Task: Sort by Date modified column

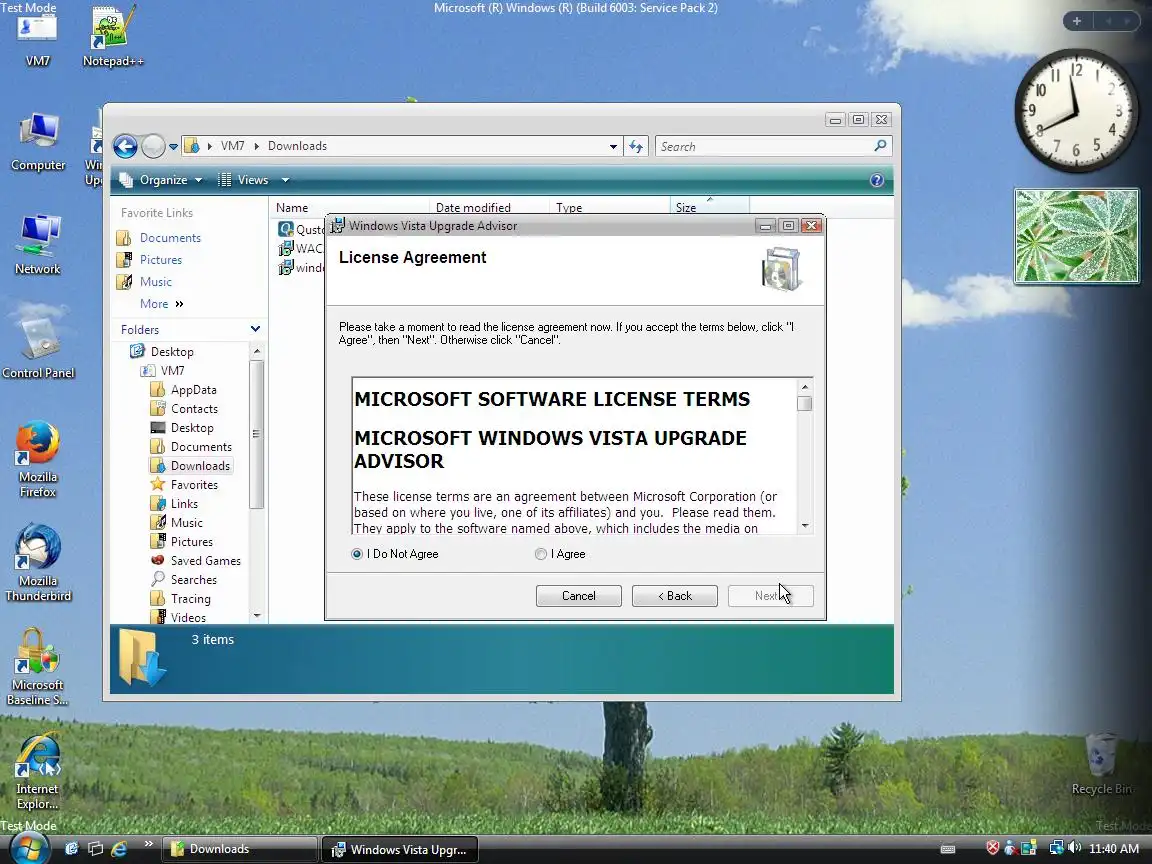Action: click(489, 208)
